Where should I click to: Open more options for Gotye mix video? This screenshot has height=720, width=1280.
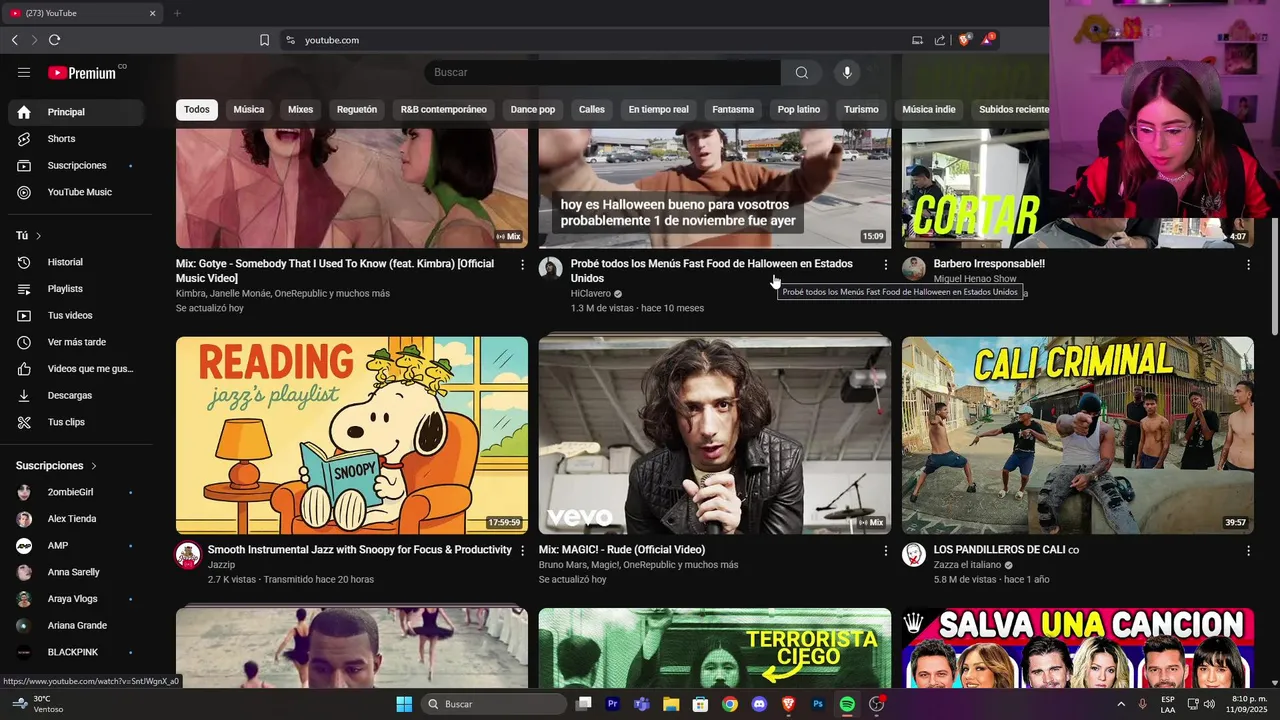(x=522, y=264)
